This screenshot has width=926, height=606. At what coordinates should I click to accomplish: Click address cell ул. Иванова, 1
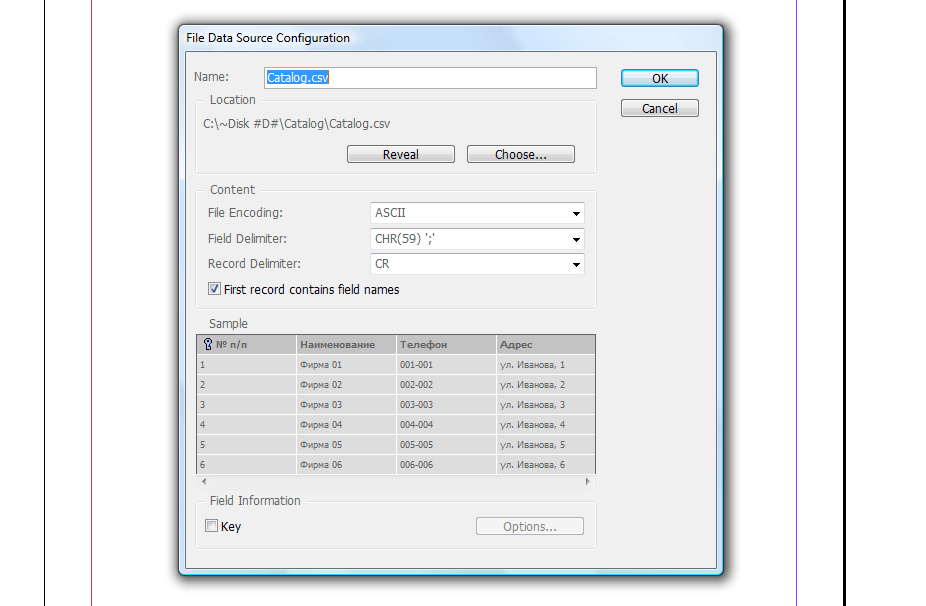(x=546, y=364)
